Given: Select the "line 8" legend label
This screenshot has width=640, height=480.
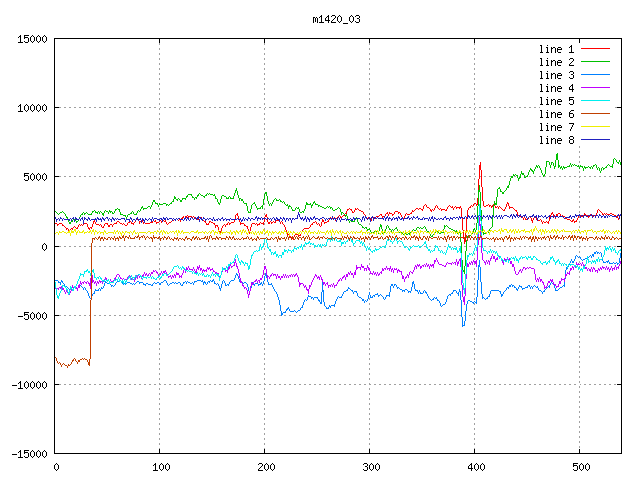Looking at the screenshot, I should (x=557, y=140).
